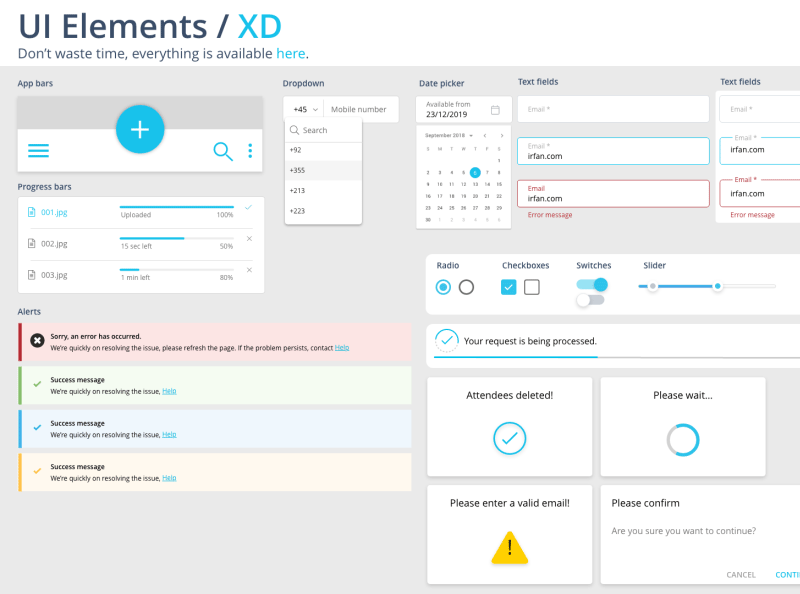Uncheck the checked blue checkbox
The width and height of the screenshot is (800, 594).
[508, 287]
